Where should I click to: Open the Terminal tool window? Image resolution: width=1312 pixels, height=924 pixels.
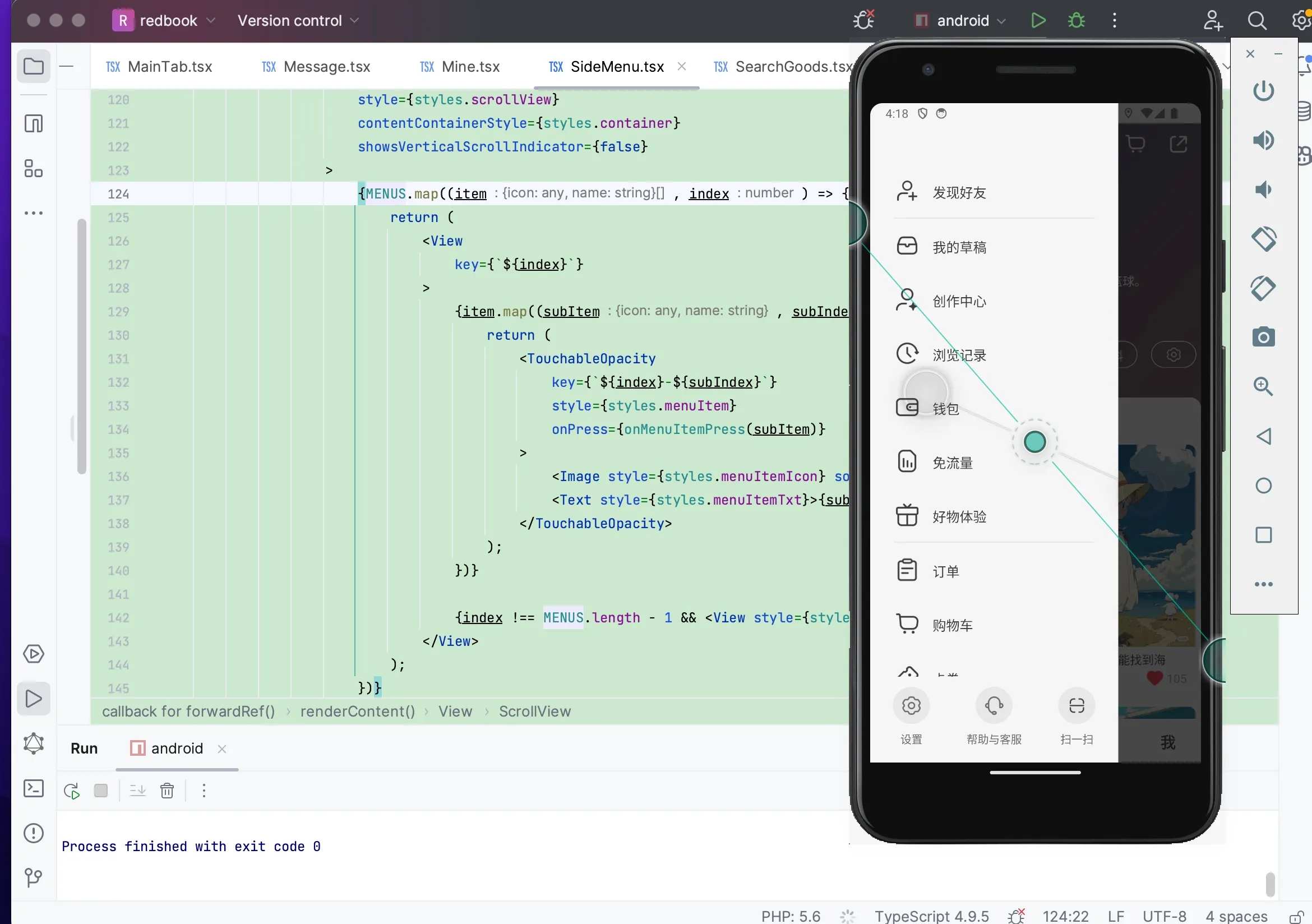(x=33, y=788)
